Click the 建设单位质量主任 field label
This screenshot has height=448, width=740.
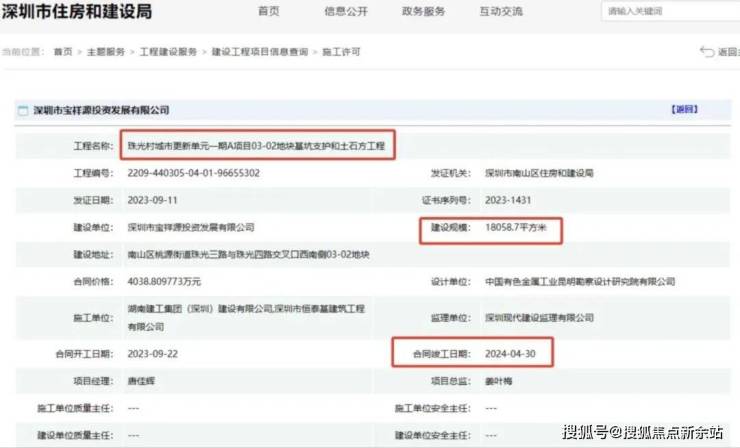click(76, 435)
